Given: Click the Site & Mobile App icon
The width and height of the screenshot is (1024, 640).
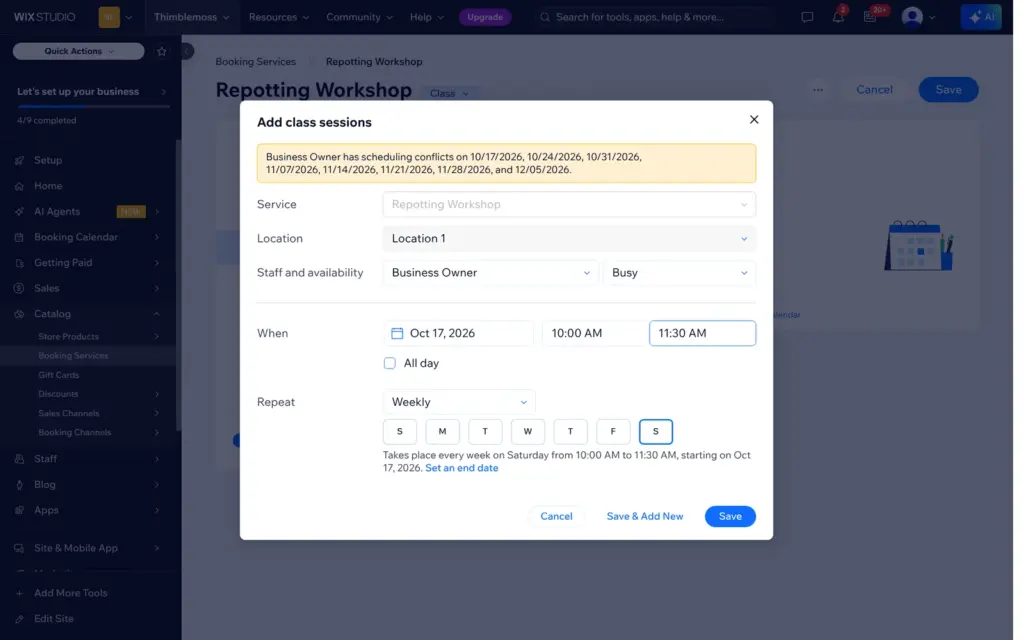Looking at the screenshot, I should [20, 548].
